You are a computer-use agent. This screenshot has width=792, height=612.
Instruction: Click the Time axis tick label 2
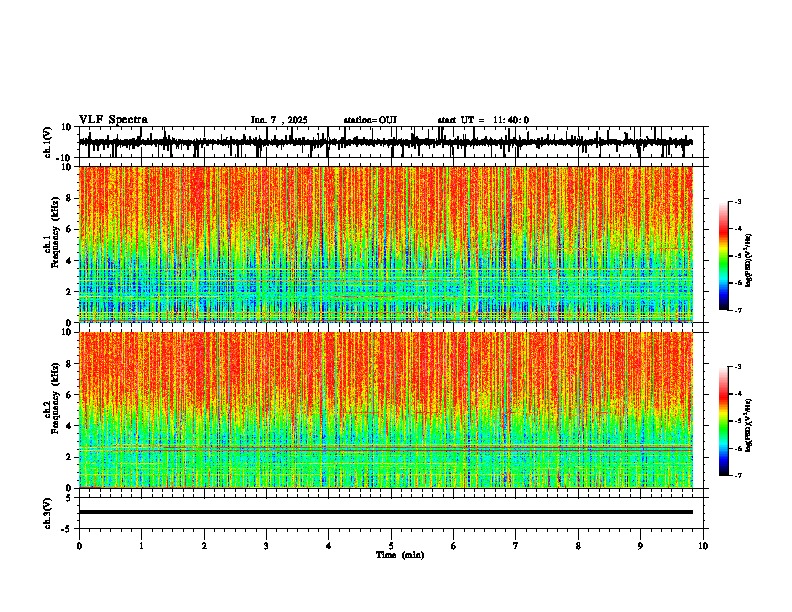click(204, 546)
